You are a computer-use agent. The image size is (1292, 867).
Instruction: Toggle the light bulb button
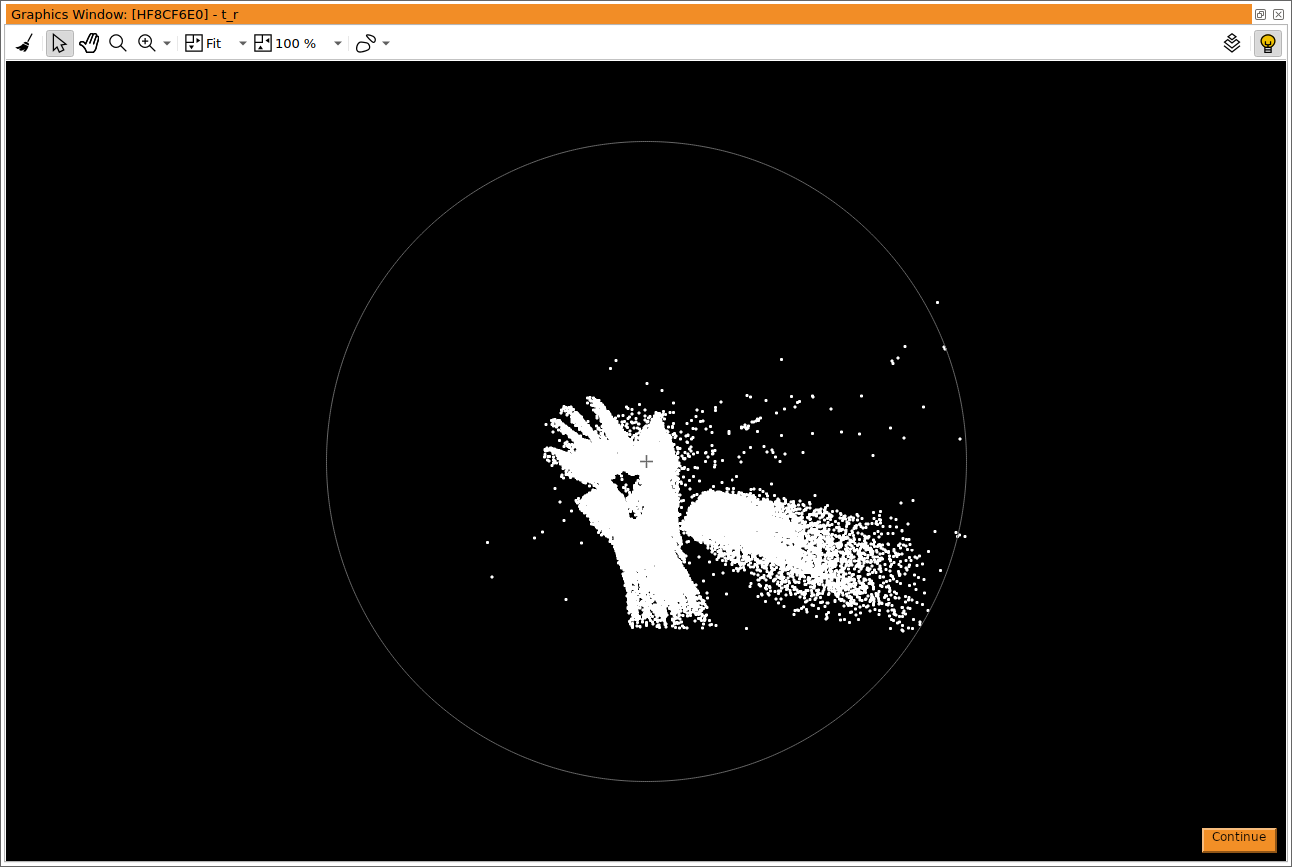1268,43
